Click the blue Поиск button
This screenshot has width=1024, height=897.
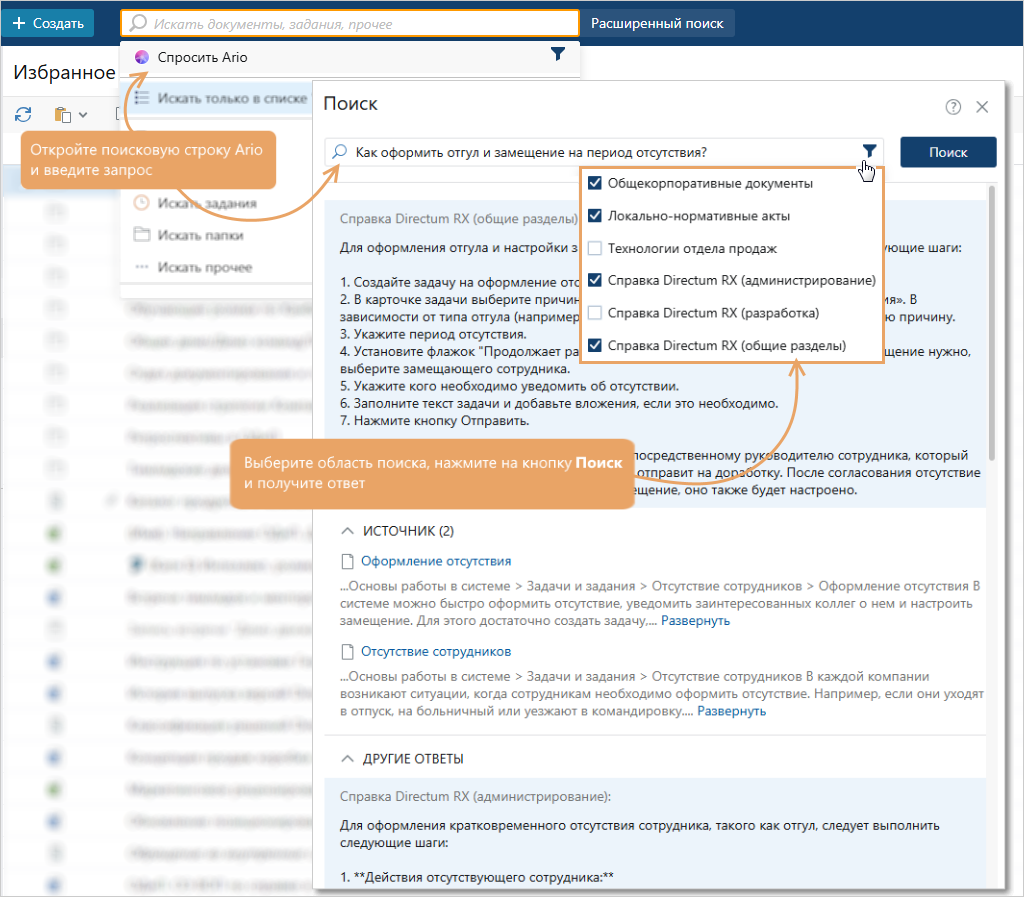948,152
